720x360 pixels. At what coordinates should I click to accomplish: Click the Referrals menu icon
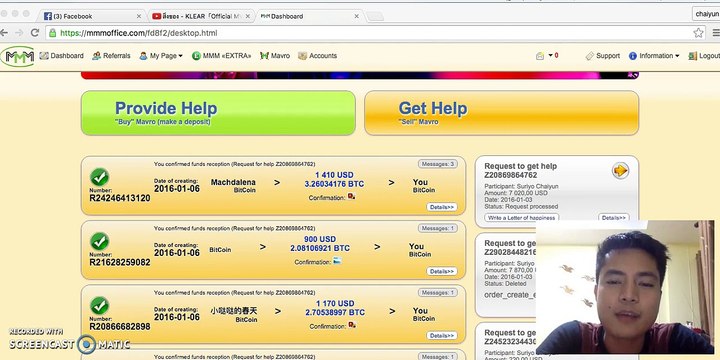[x=96, y=56]
